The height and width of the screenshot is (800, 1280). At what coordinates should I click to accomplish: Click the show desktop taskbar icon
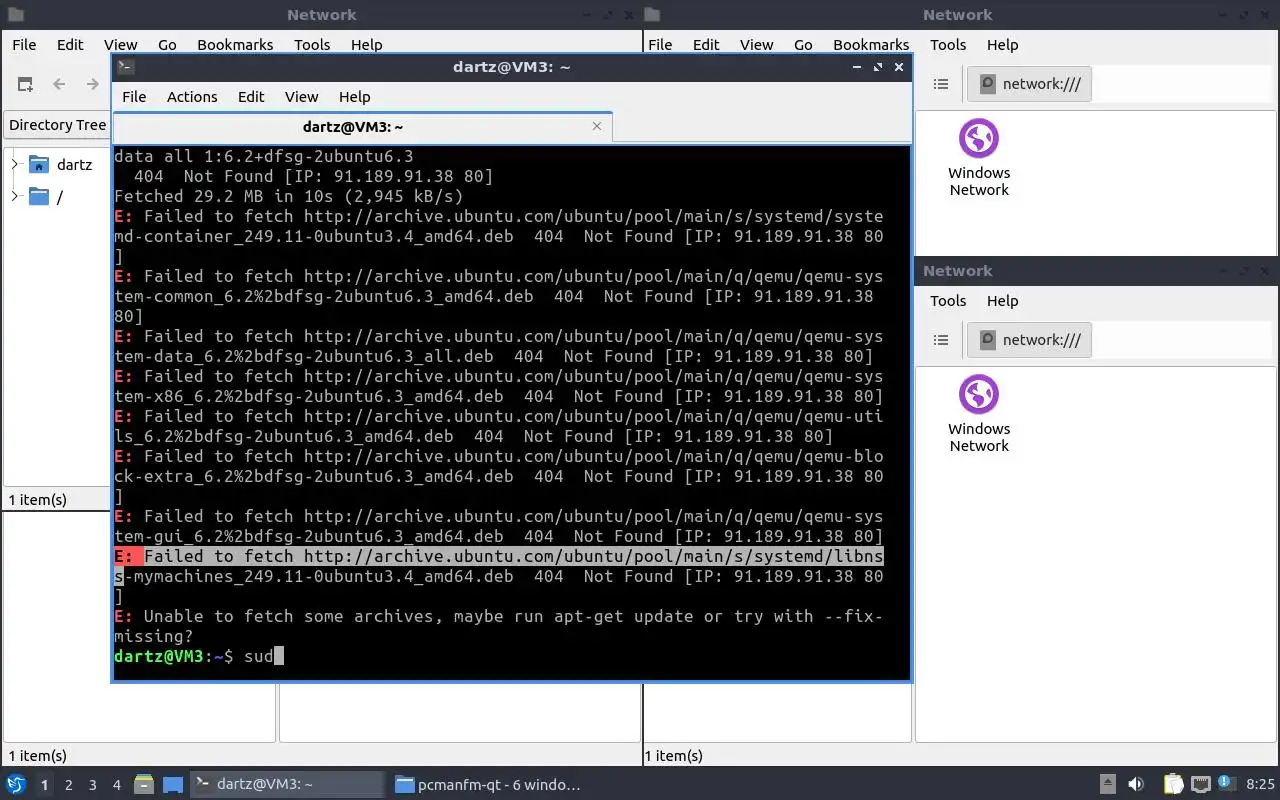pyautogui.click(x=172, y=785)
